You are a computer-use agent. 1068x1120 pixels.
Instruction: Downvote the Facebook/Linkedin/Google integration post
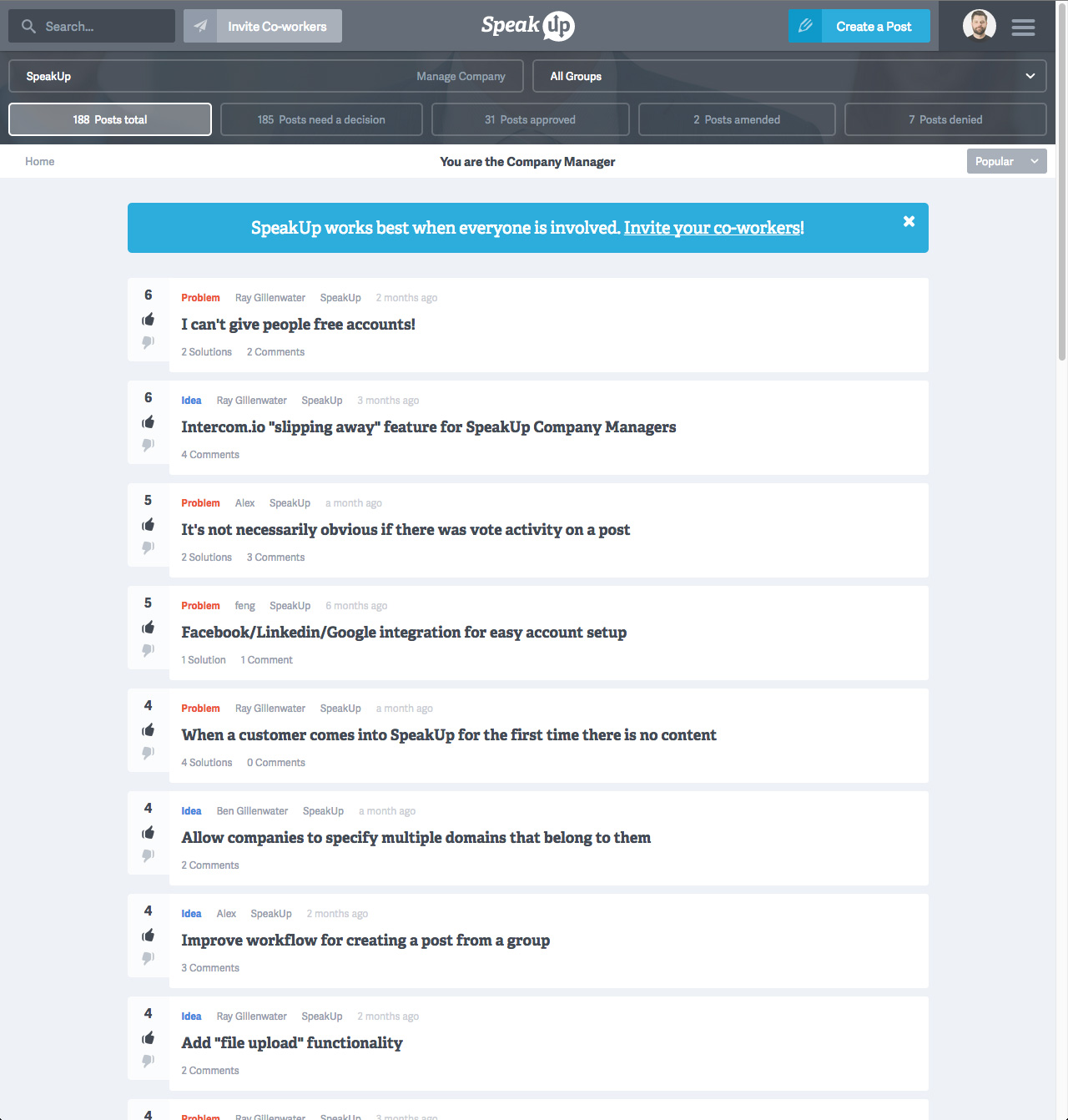tap(149, 650)
